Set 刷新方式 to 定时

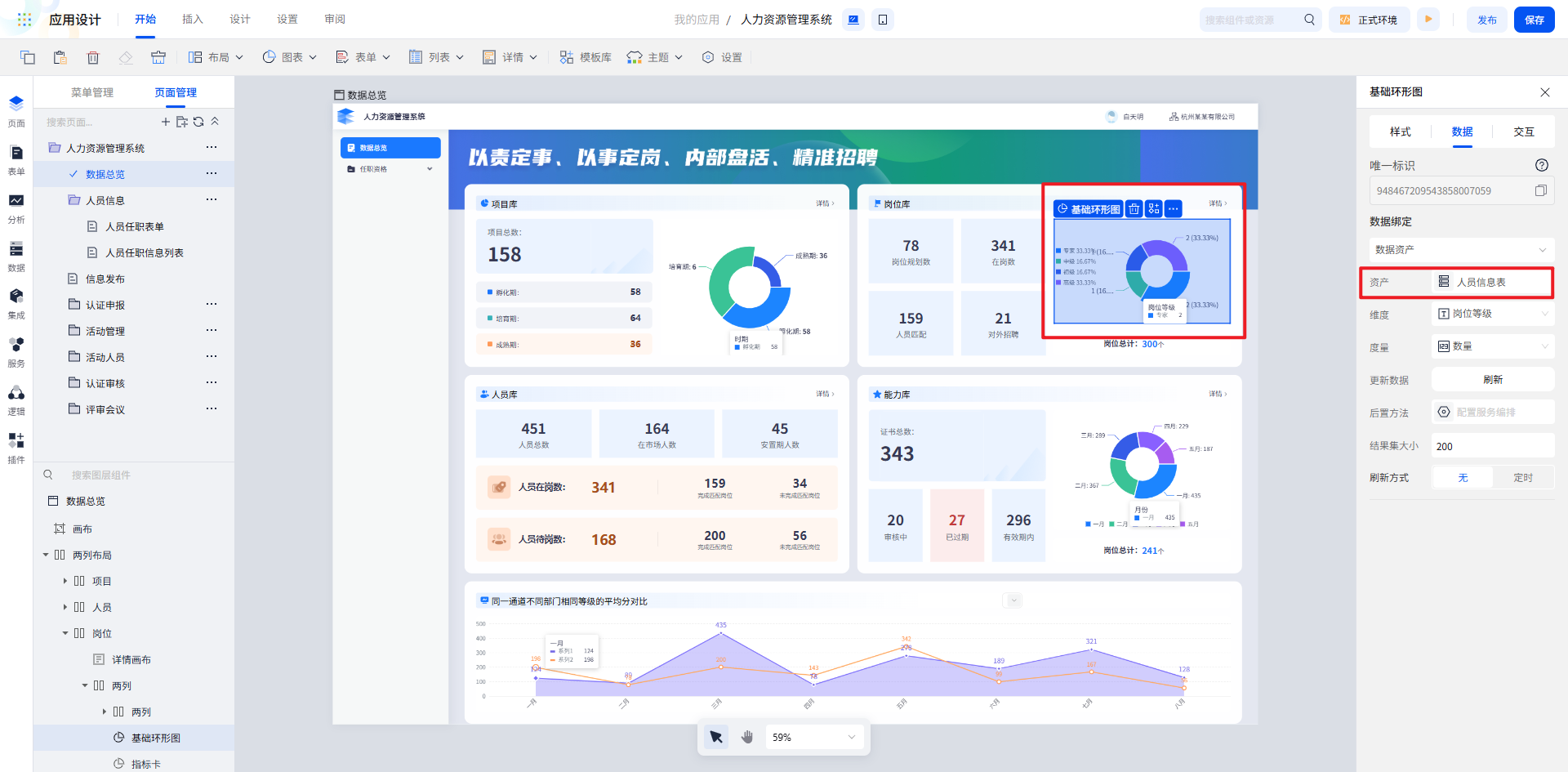click(x=1522, y=478)
